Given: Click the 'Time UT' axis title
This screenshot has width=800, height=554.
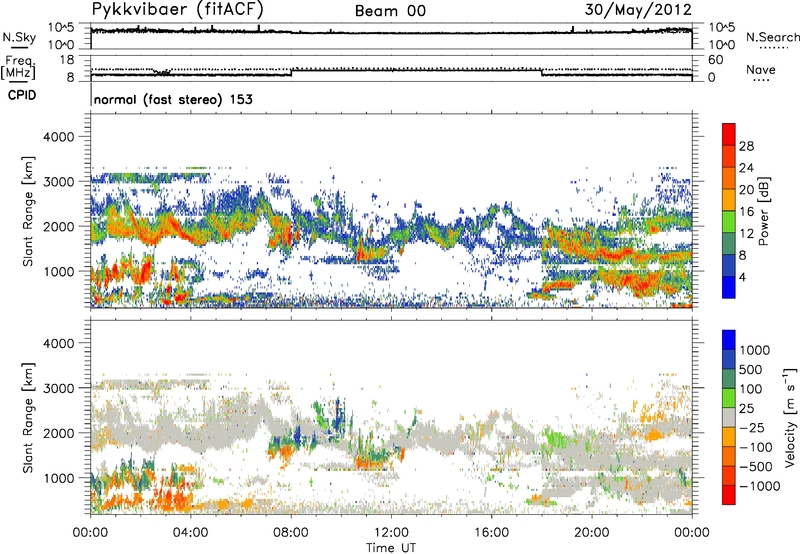Looking at the screenshot, I should tap(391, 548).
